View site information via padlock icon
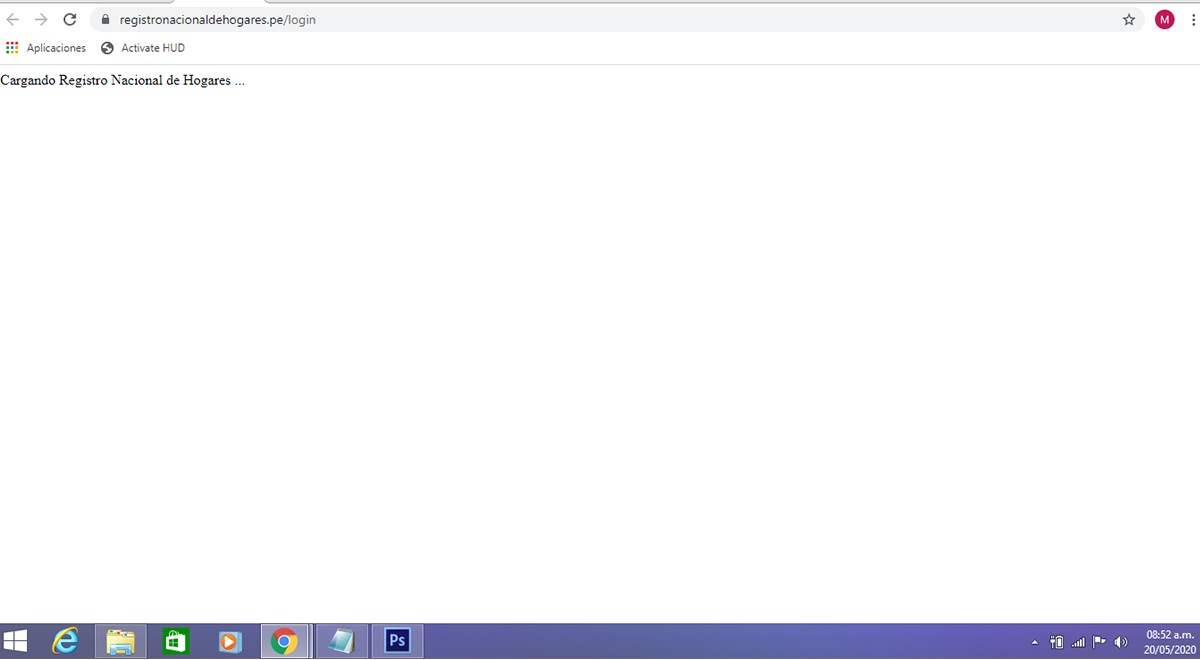Viewport: 1200px width, 660px height. 105,19
